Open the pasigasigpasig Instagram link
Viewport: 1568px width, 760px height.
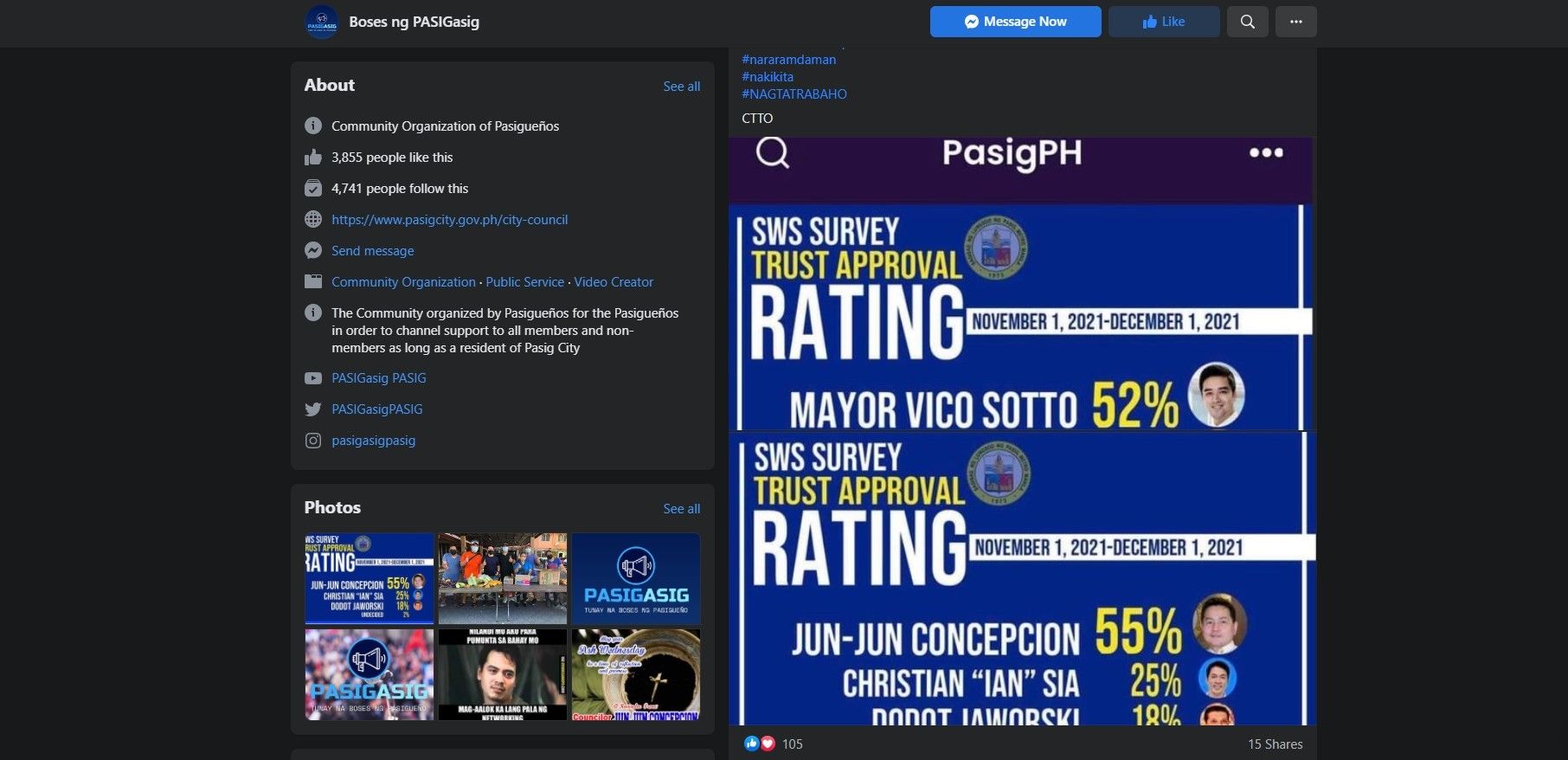pos(373,441)
